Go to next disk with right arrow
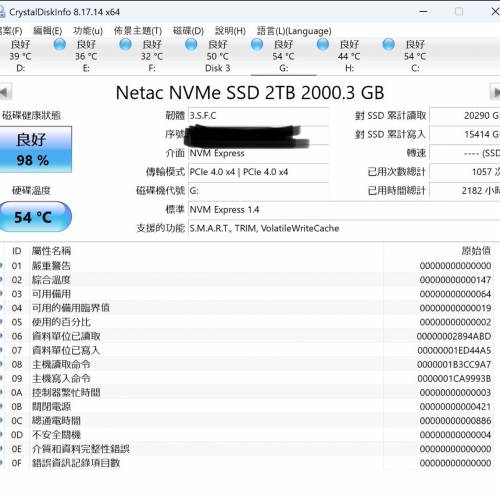 point(495,92)
